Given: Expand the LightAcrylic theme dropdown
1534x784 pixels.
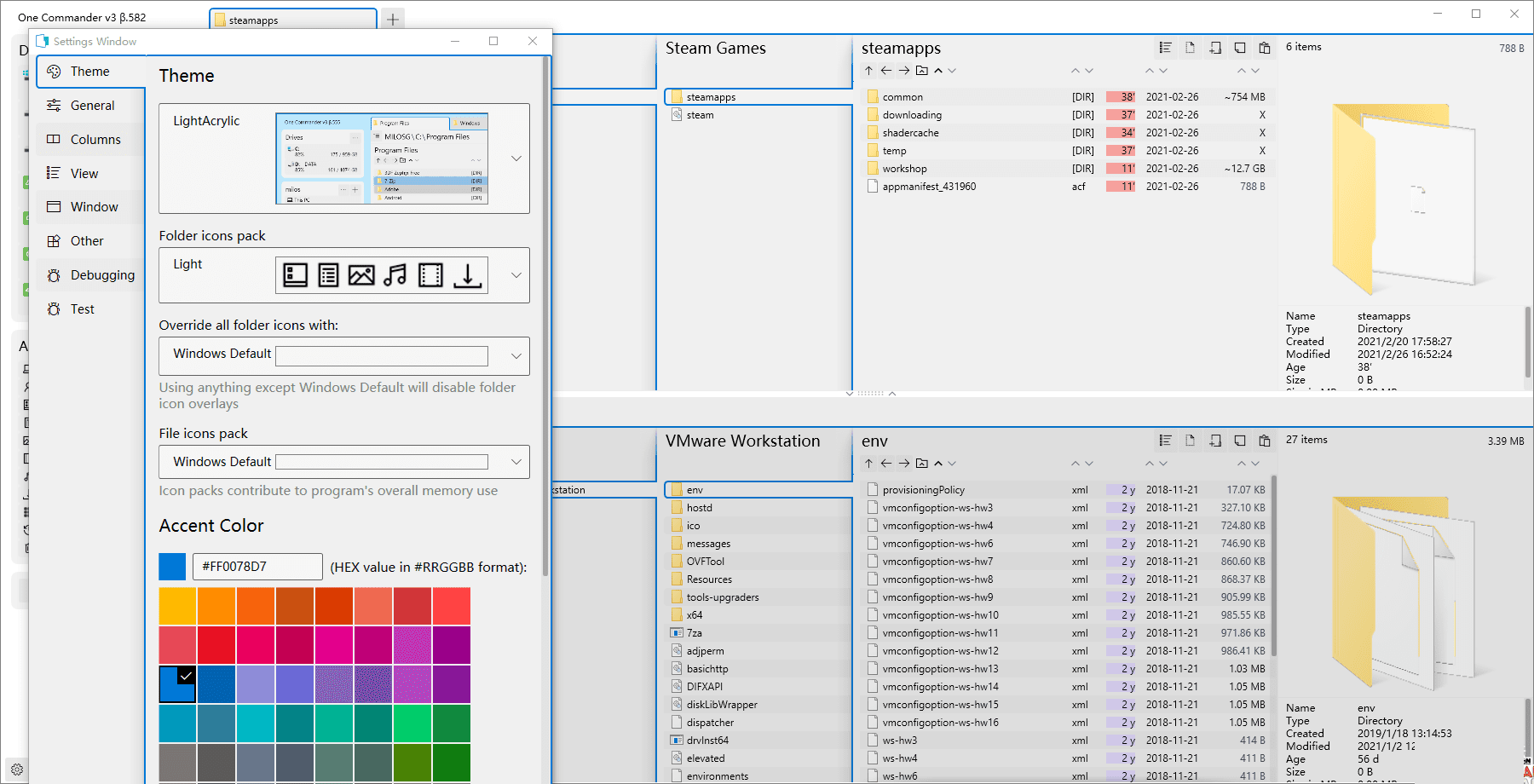Looking at the screenshot, I should [516, 159].
